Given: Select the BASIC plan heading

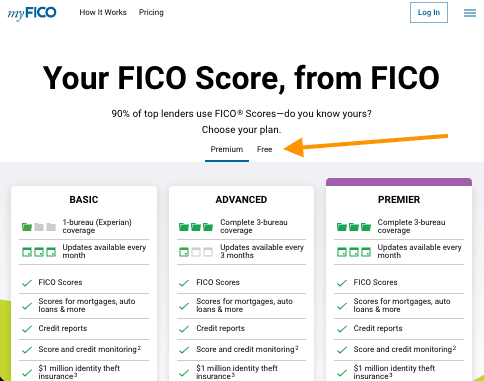Looking at the screenshot, I should [x=84, y=200].
